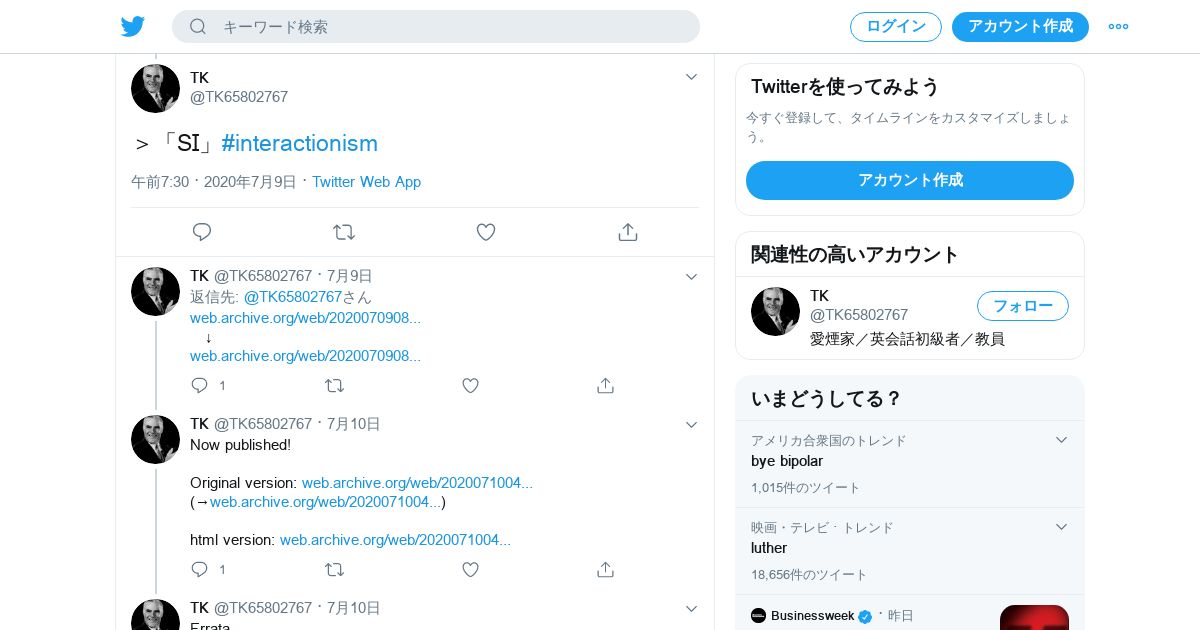Open the three-dots more menu in header
The height and width of the screenshot is (630, 1200).
tap(1118, 27)
